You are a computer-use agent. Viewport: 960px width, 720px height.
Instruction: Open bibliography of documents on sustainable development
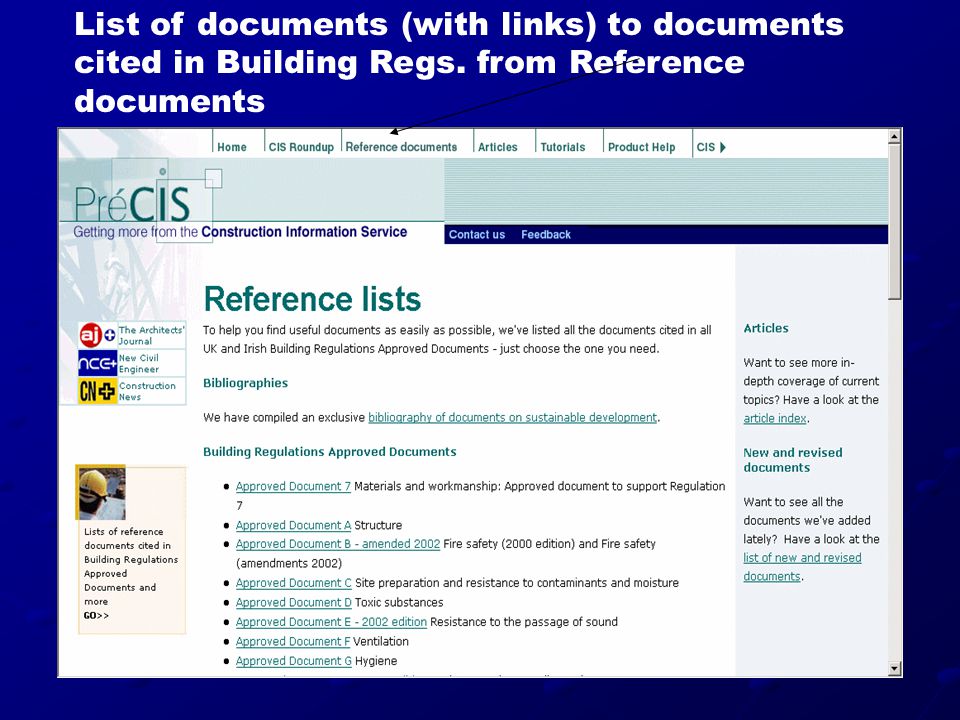[512, 418]
